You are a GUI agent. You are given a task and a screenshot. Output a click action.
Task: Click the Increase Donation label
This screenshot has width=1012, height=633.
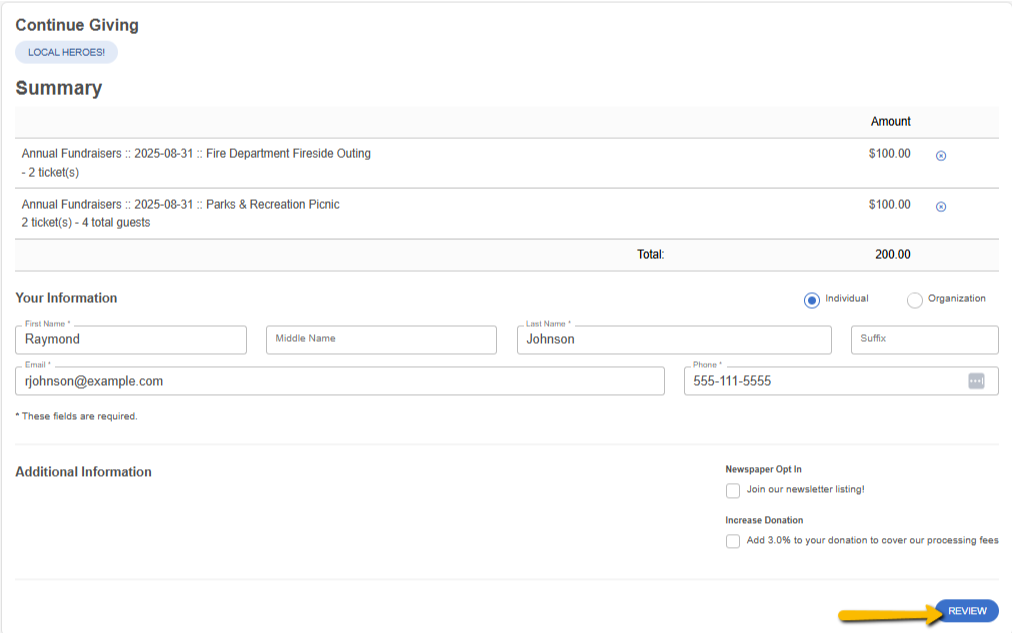point(764,520)
